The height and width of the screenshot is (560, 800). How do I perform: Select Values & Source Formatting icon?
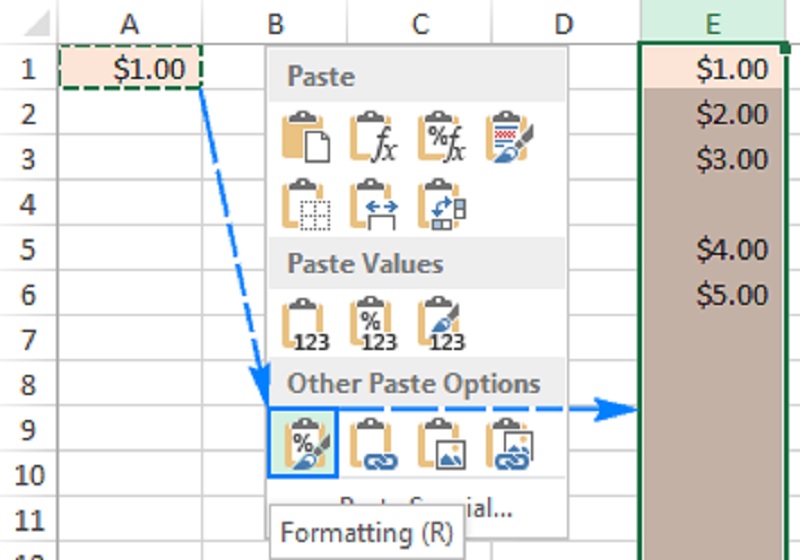441,324
